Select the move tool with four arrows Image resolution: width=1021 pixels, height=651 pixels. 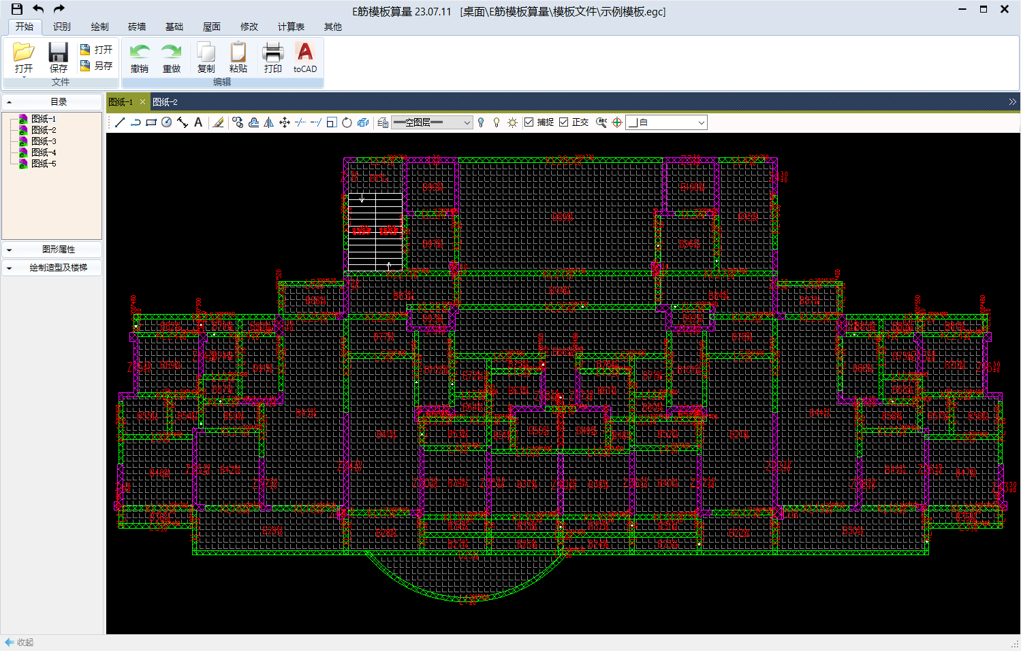coord(284,122)
